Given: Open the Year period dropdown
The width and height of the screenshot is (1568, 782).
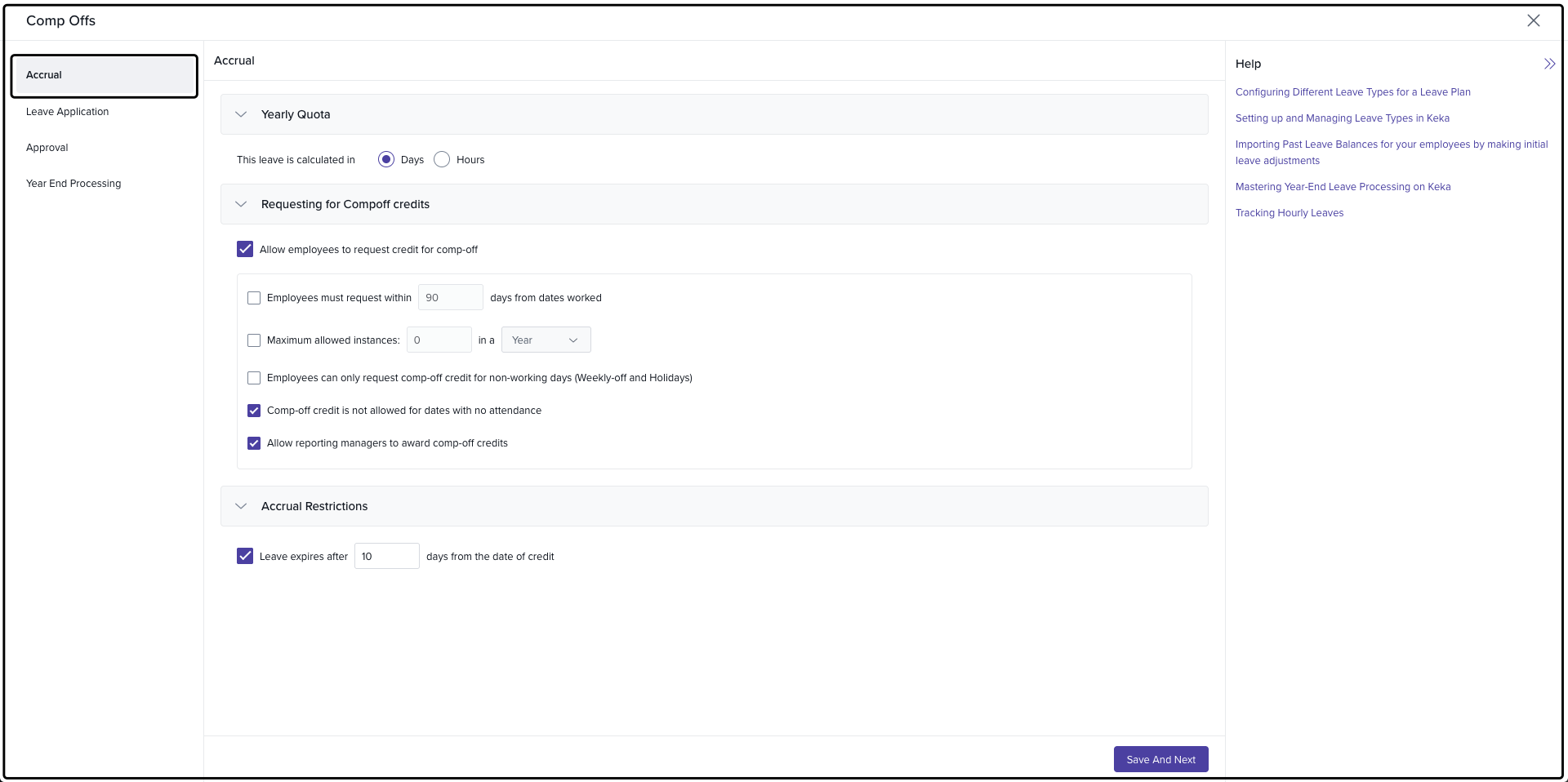Looking at the screenshot, I should coord(546,340).
